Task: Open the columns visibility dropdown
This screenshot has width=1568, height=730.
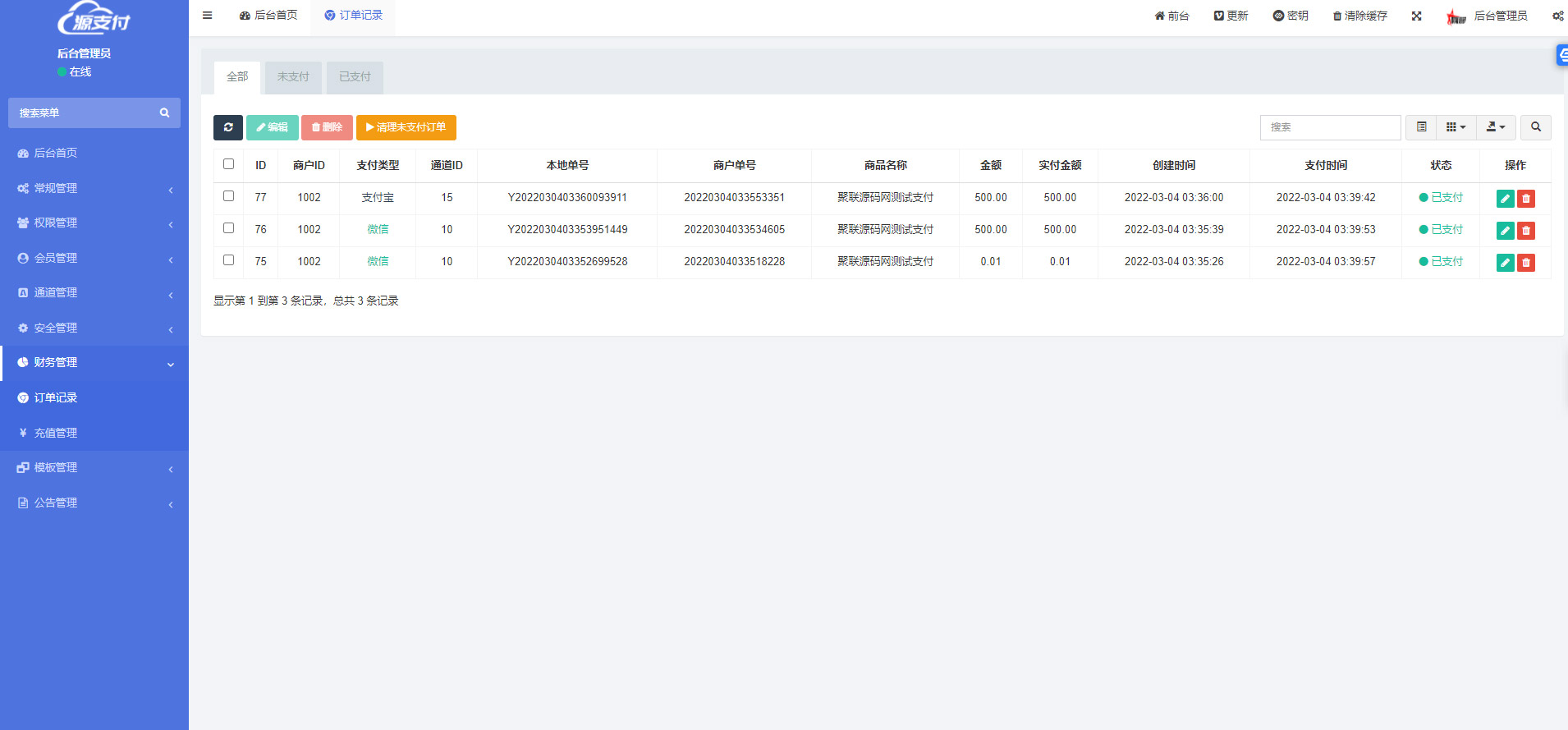Action: coord(1456,127)
